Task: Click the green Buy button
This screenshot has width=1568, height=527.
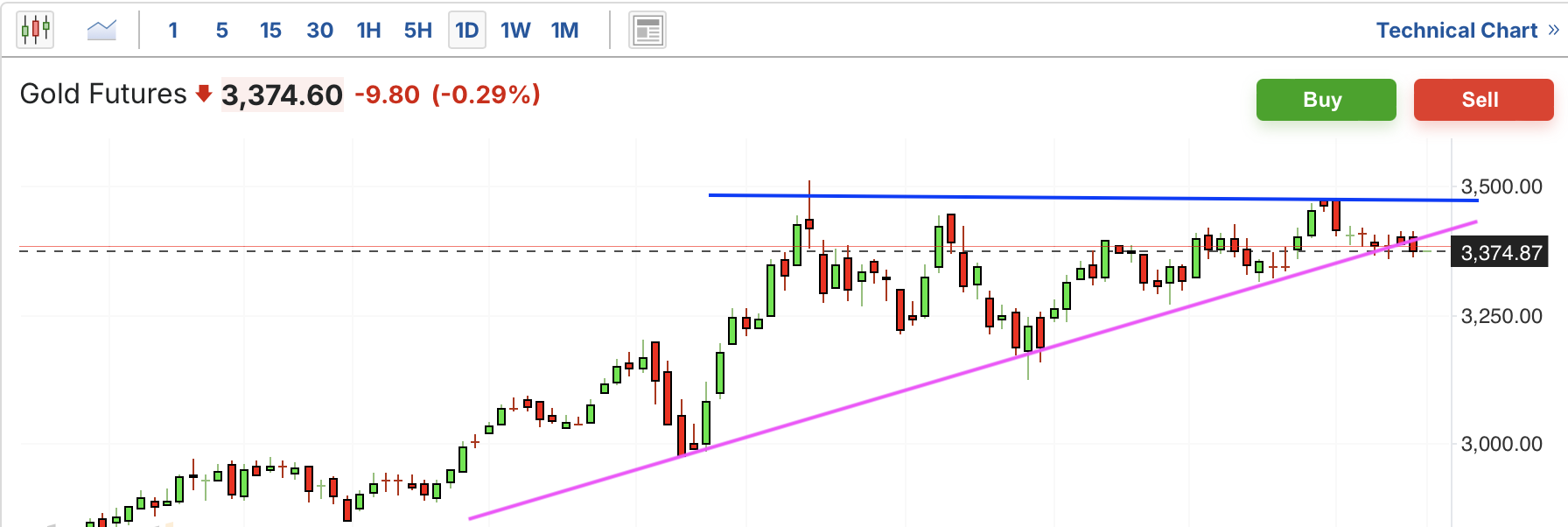Action: [x=1326, y=100]
